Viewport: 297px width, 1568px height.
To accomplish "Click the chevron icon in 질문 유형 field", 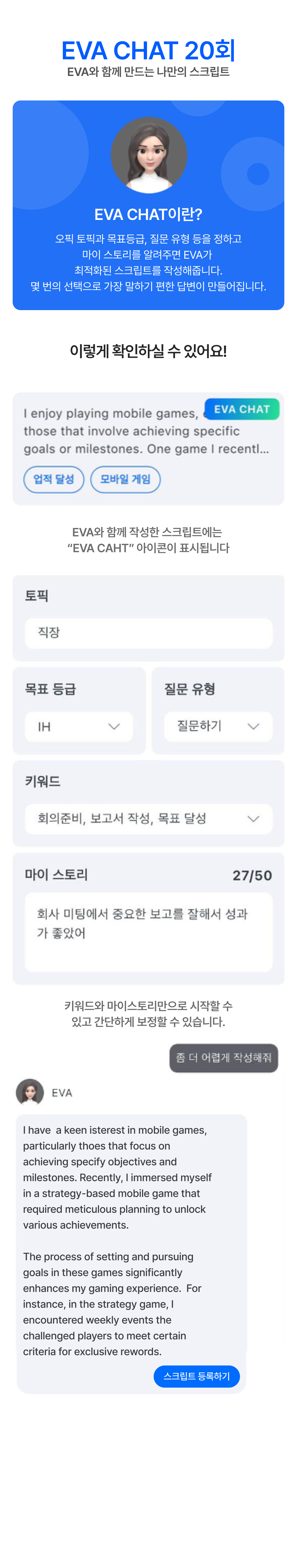I will (x=253, y=726).
